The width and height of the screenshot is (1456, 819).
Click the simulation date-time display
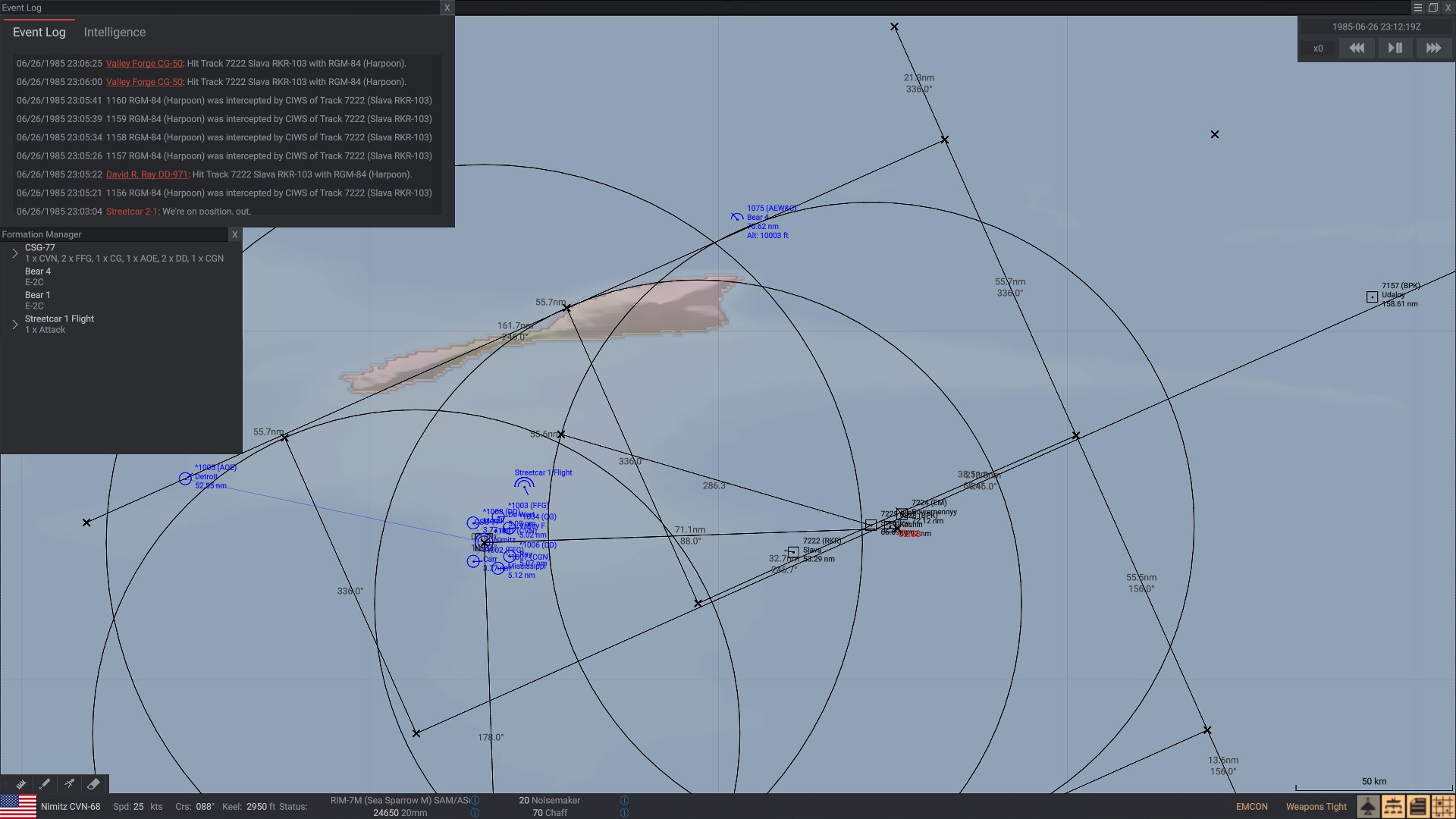click(x=1376, y=27)
